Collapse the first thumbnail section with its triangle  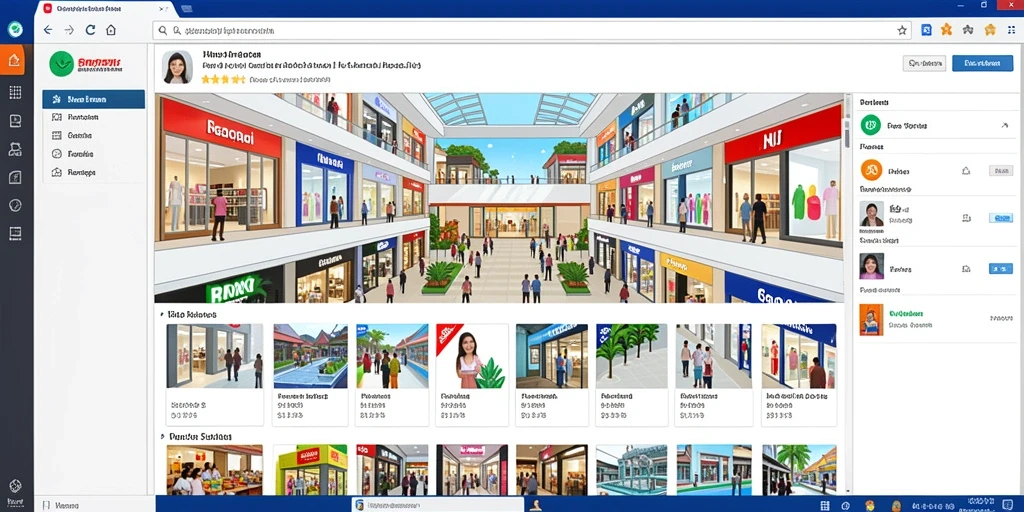click(161, 315)
